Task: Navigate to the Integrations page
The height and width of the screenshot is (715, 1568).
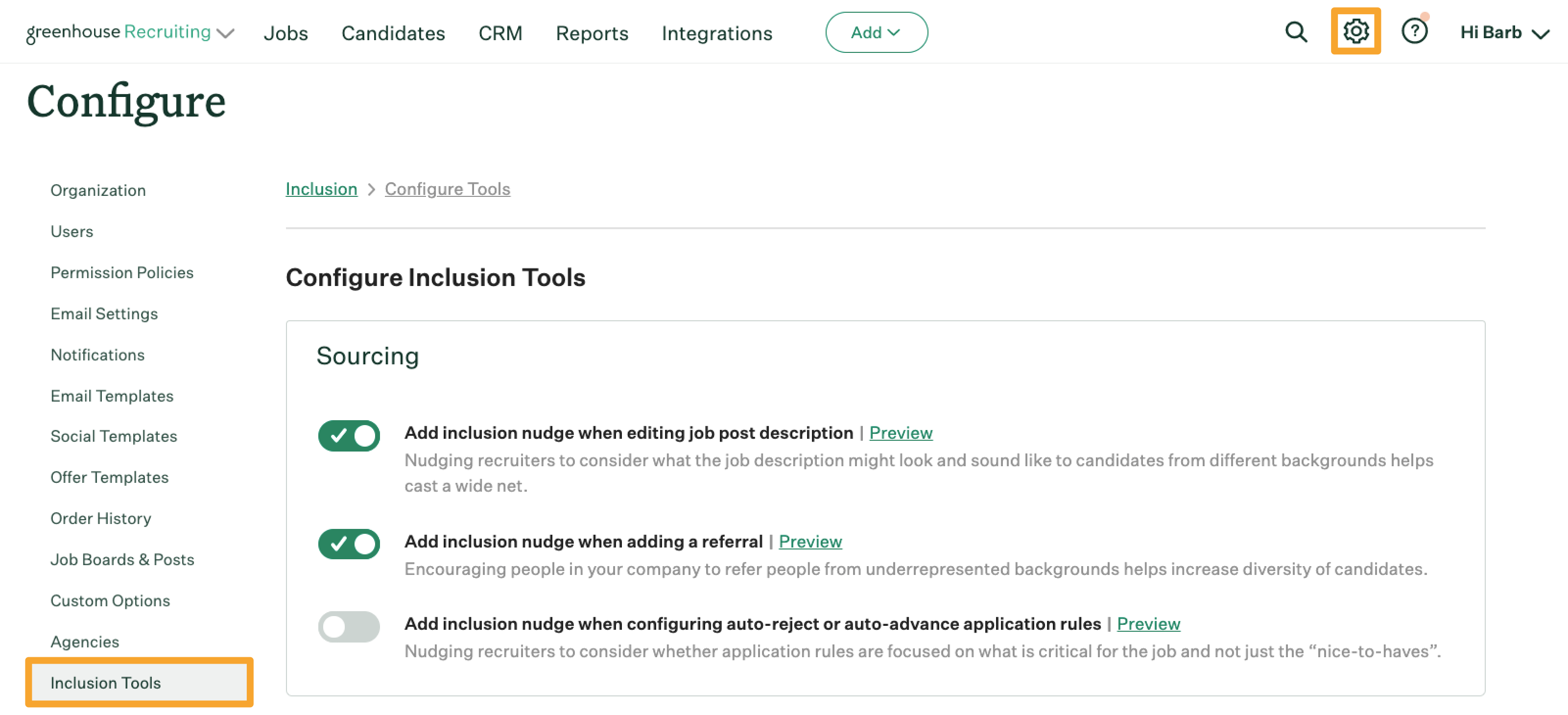Action: coord(717,33)
